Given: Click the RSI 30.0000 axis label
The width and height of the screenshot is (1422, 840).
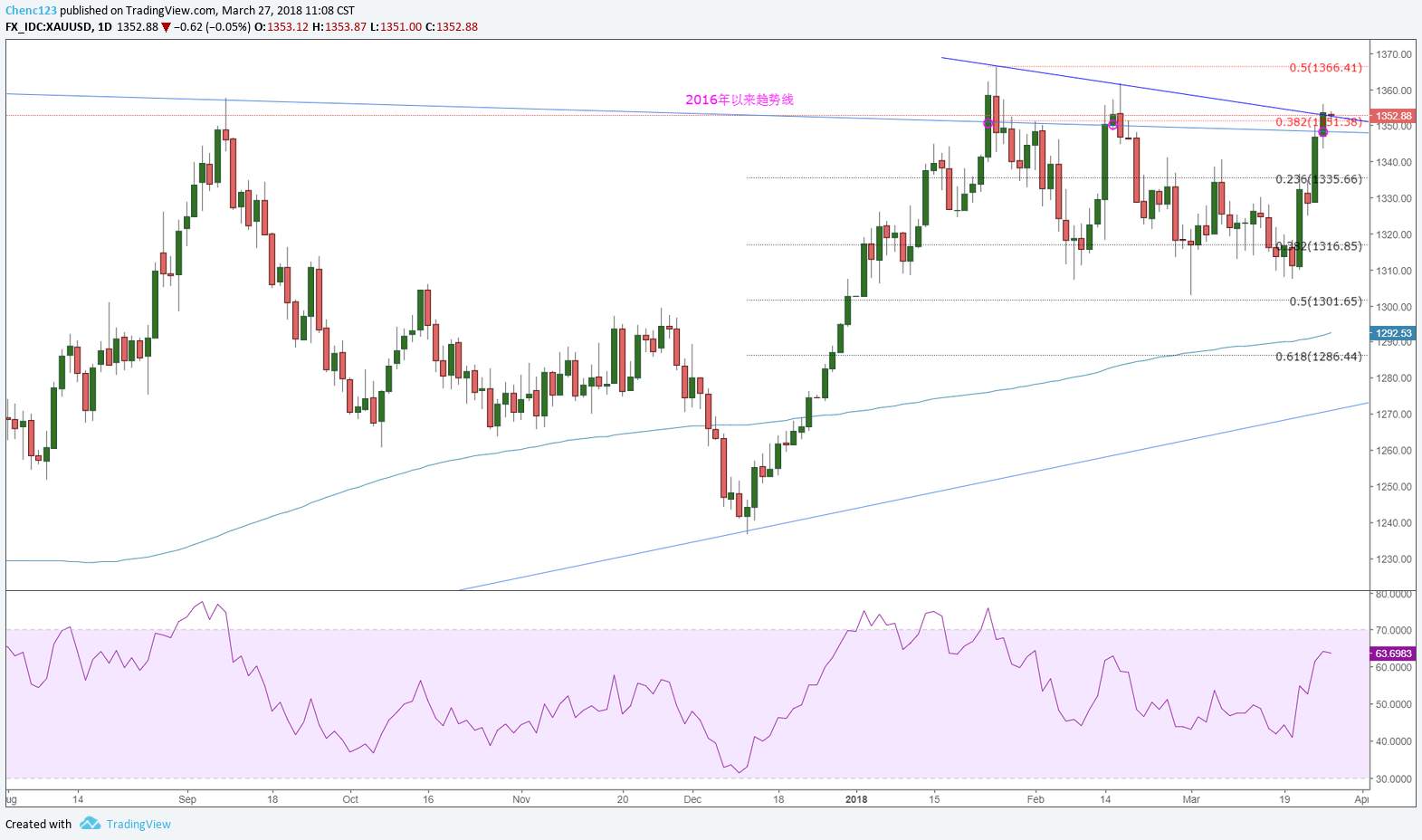Looking at the screenshot, I should tap(1394, 778).
